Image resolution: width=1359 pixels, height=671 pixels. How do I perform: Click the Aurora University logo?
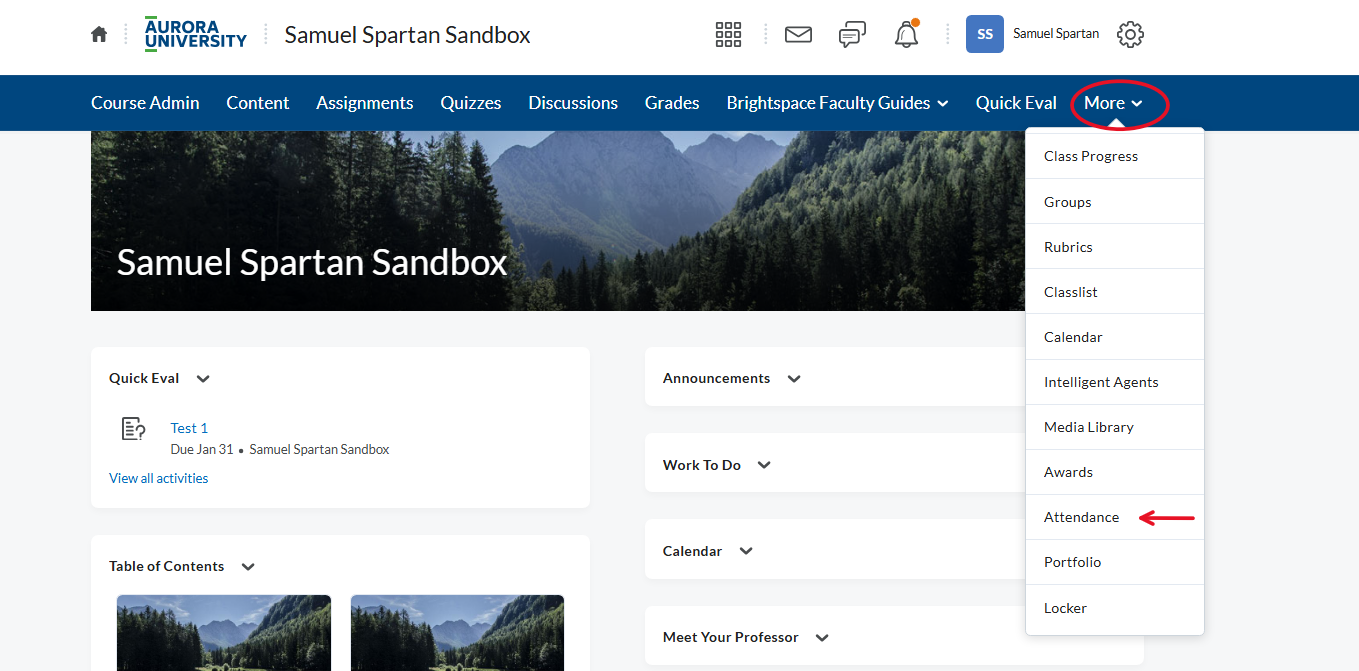196,34
